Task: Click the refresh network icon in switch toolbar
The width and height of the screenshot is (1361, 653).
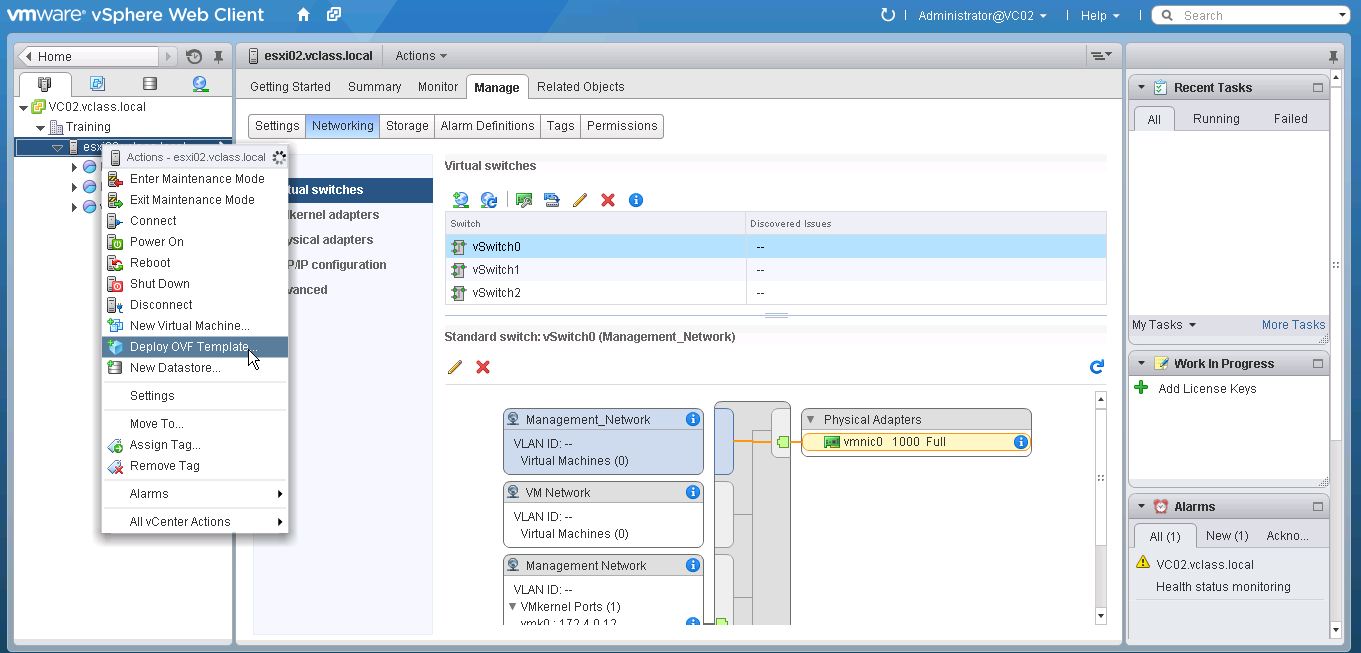Action: [x=489, y=200]
